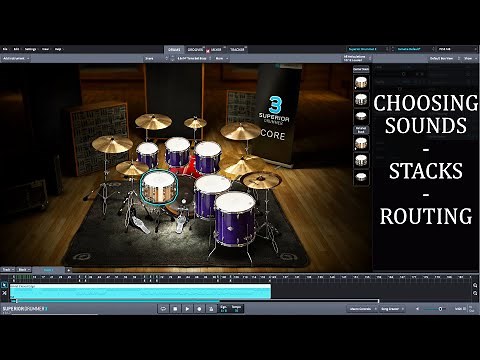Open the snare model selection dropdown

pyautogui.click(x=194, y=58)
